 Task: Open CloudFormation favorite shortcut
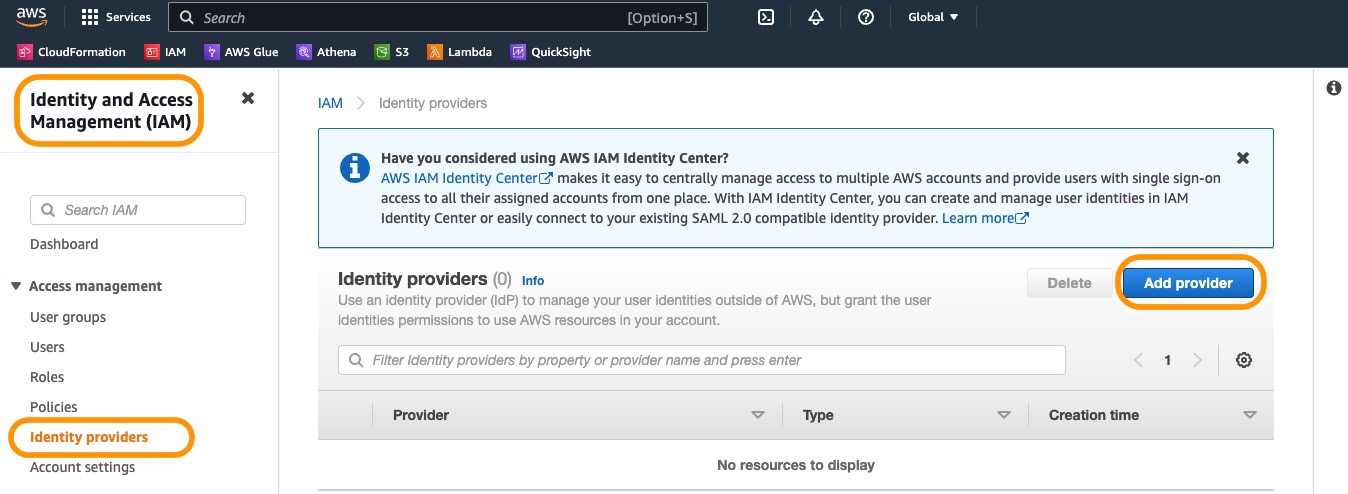click(72, 52)
